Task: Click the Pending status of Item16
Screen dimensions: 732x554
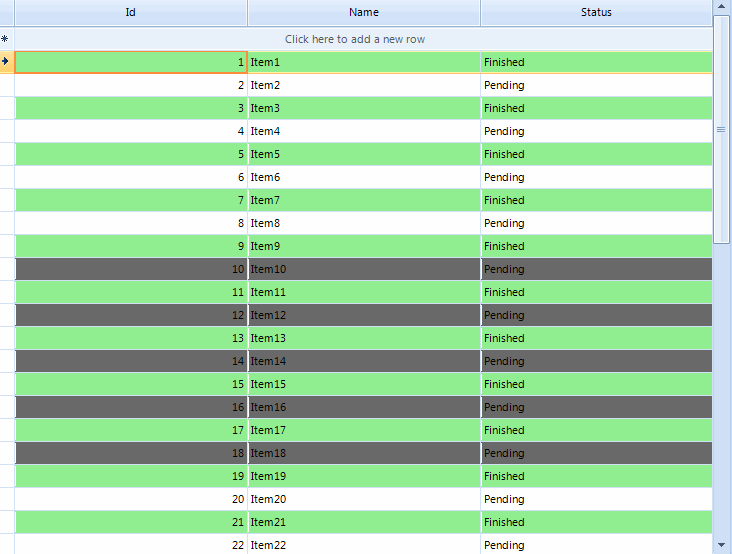Action: [x=596, y=407]
